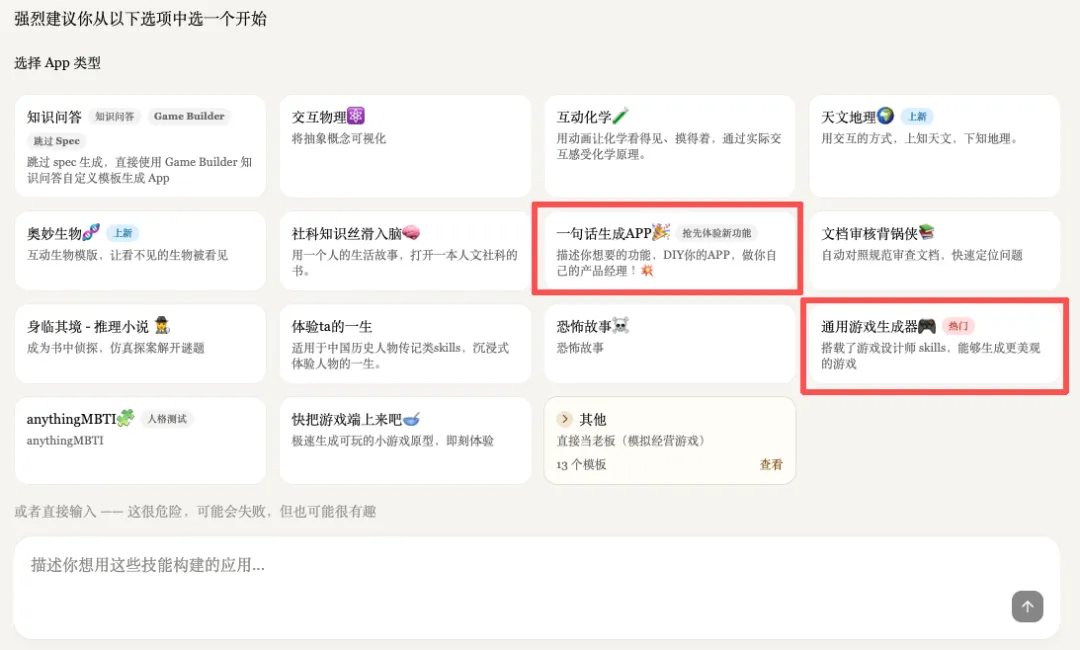The height and width of the screenshot is (650, 1080).
Task: Choose the 社科知识丝滑入脑 card
Action: (405, 251)
